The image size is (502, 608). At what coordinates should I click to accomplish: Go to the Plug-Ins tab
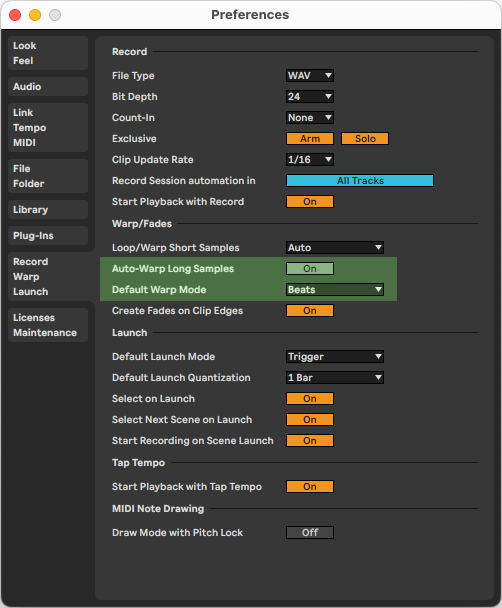(48, 235)
